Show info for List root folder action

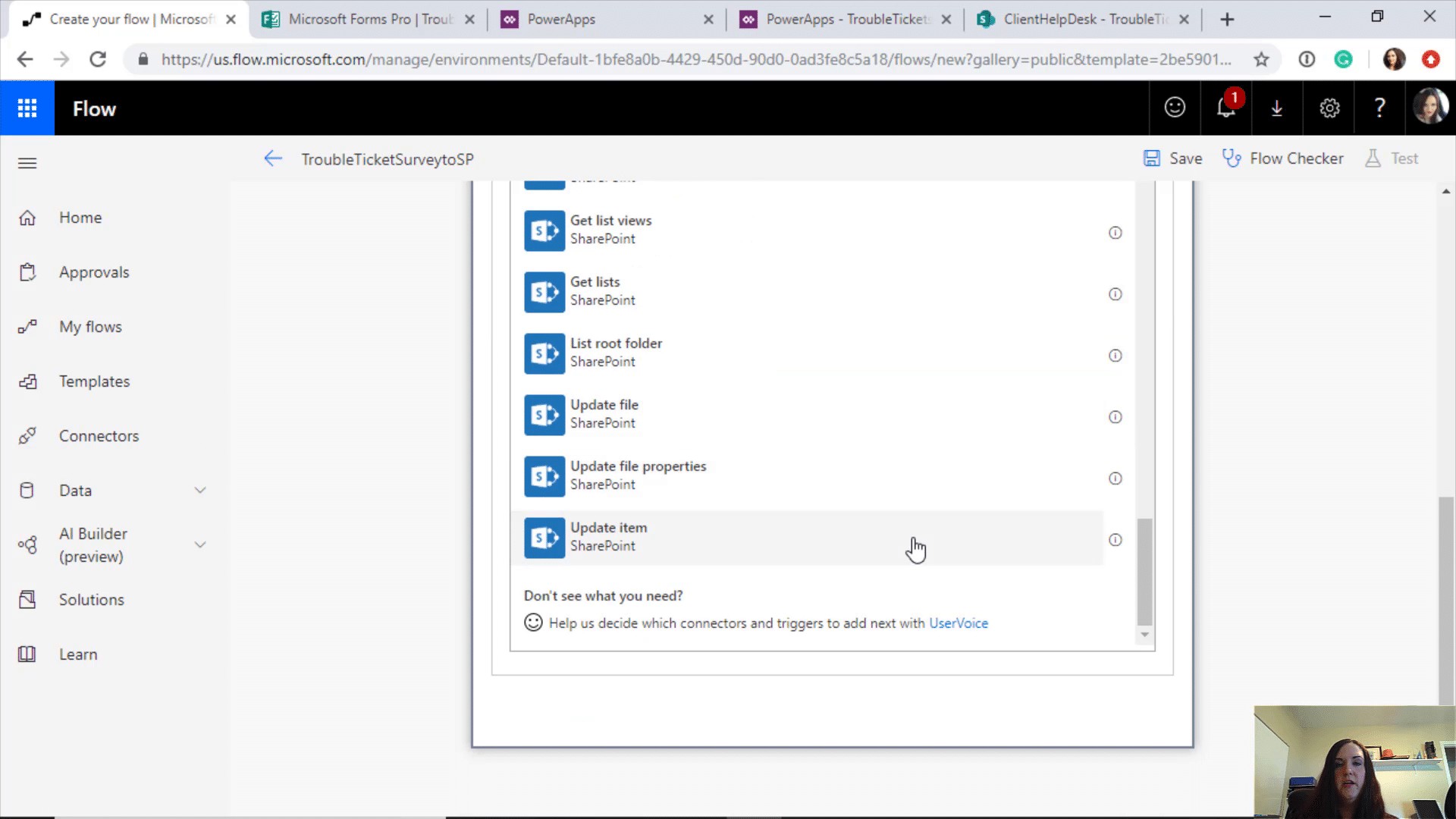[1115, 356]
